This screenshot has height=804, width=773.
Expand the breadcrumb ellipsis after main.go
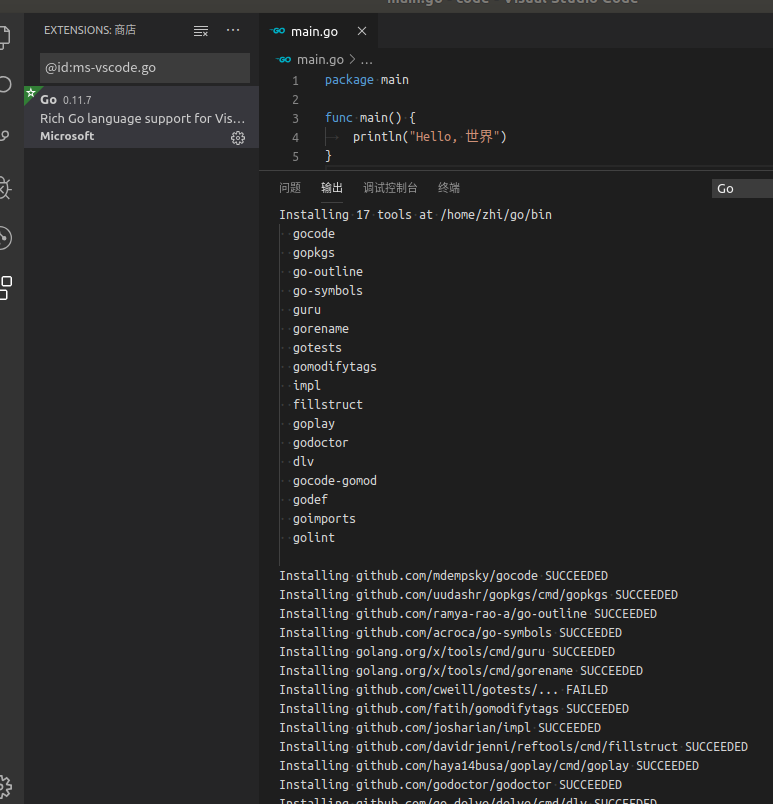(366, 60)
